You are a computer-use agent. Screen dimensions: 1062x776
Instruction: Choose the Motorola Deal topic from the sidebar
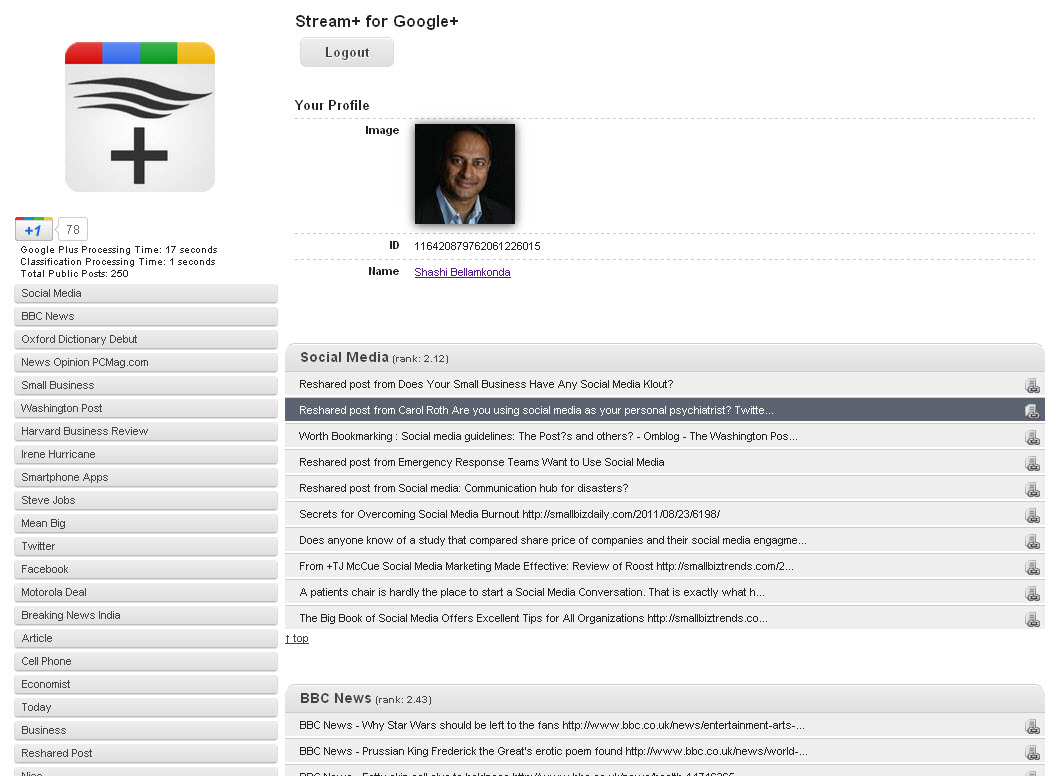[145, 592]
